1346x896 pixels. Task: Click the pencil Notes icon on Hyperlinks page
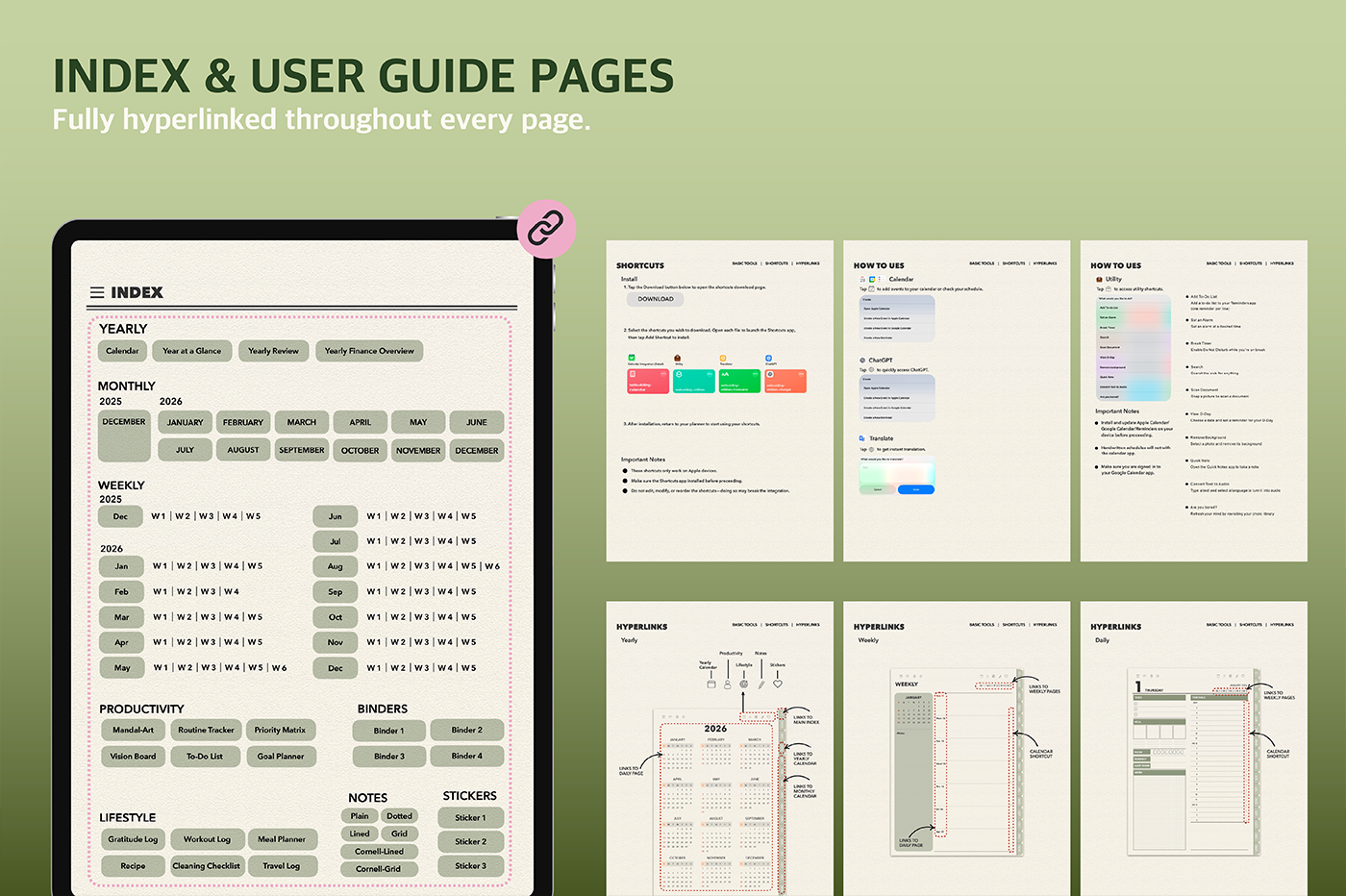760,684
